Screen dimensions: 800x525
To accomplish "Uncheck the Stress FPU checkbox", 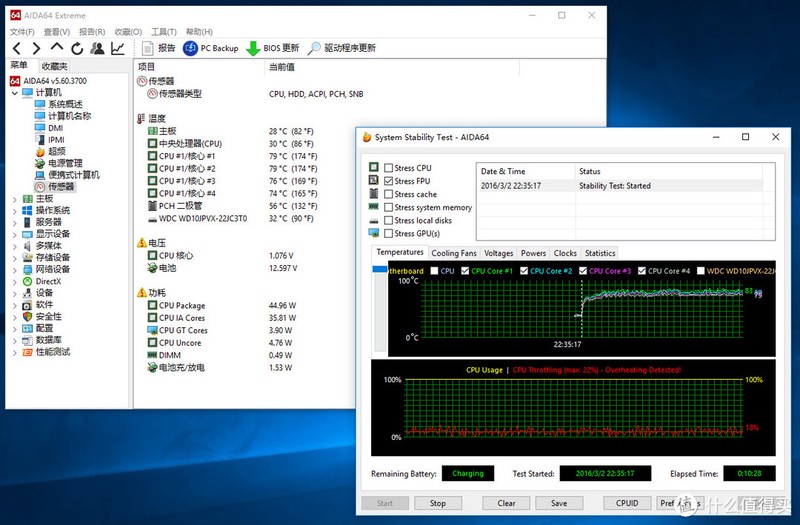I will [388, 181].
